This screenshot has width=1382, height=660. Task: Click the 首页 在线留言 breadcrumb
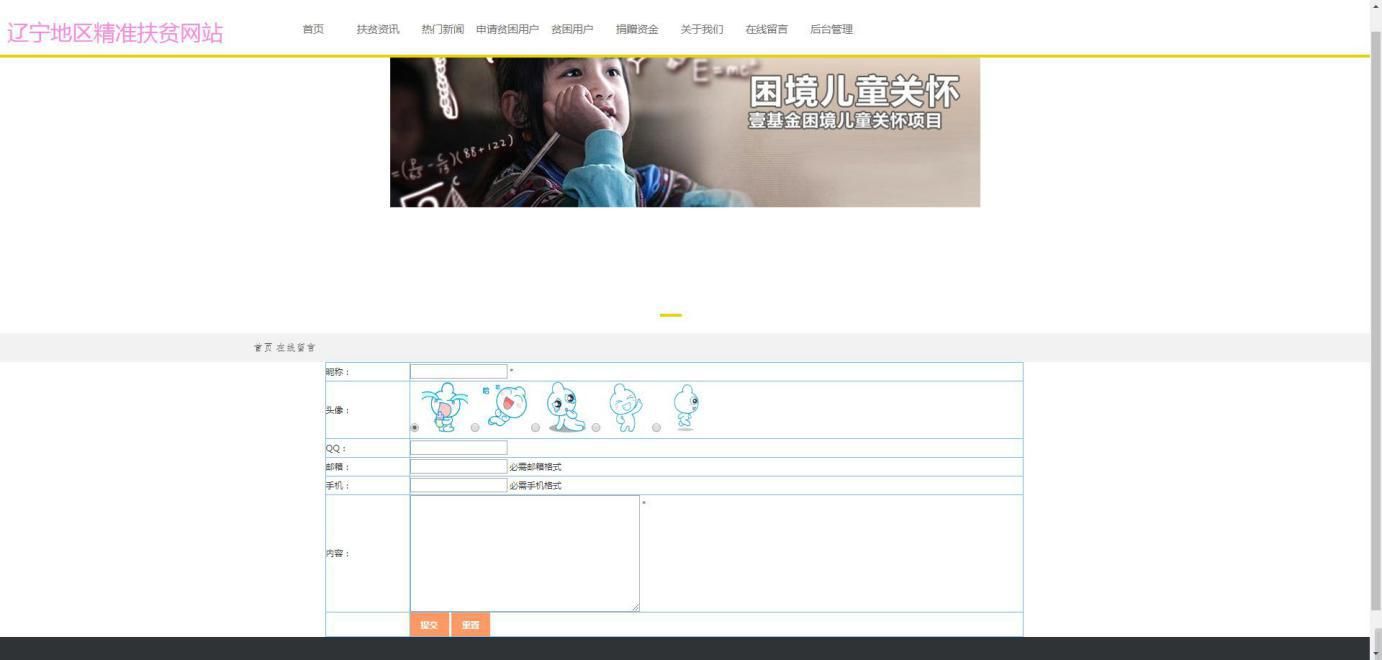click(x=285, y=347)
